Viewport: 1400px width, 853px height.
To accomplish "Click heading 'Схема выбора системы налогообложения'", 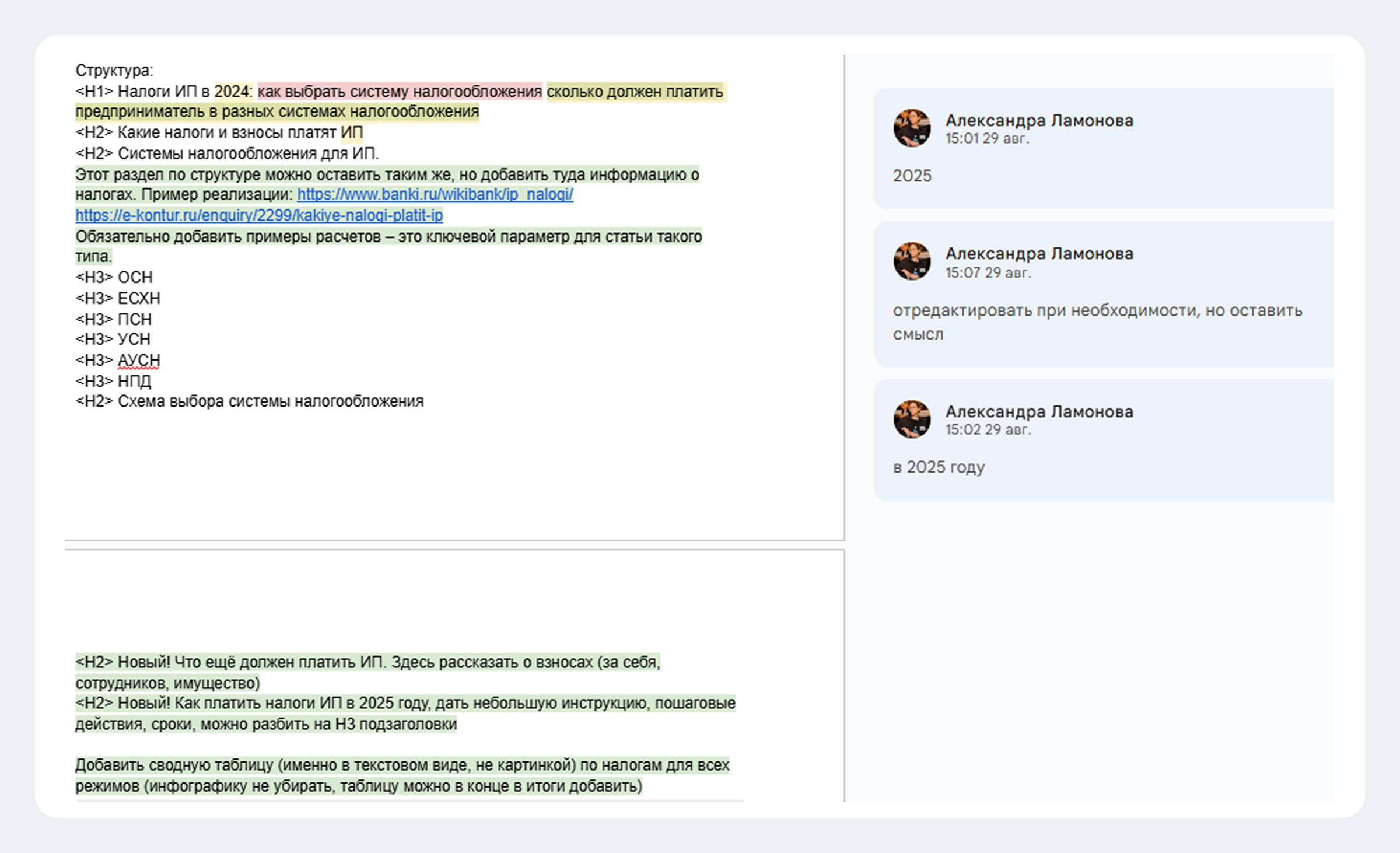I will pyautogui.click(x=270, y=401).
